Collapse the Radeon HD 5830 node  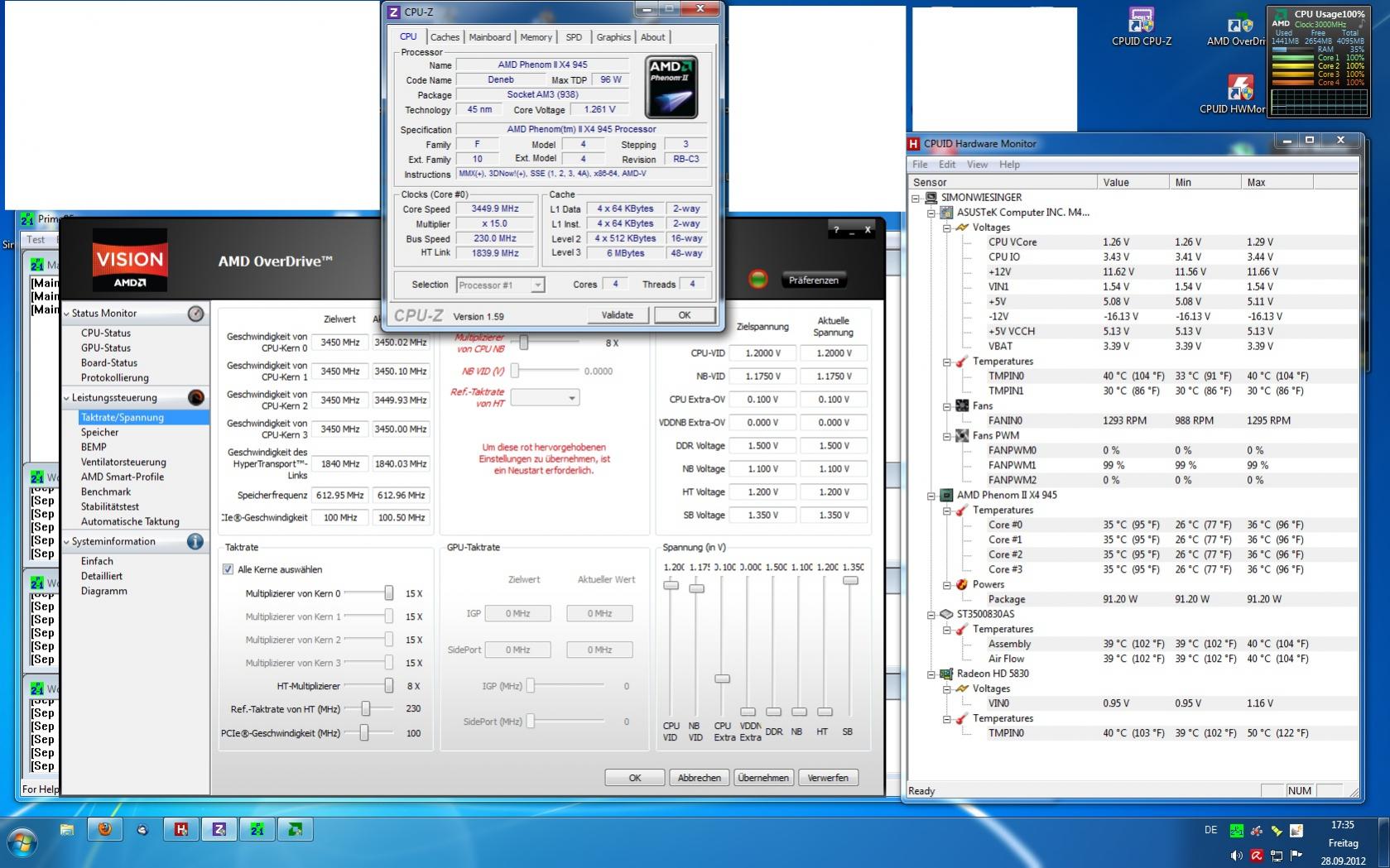931,674
